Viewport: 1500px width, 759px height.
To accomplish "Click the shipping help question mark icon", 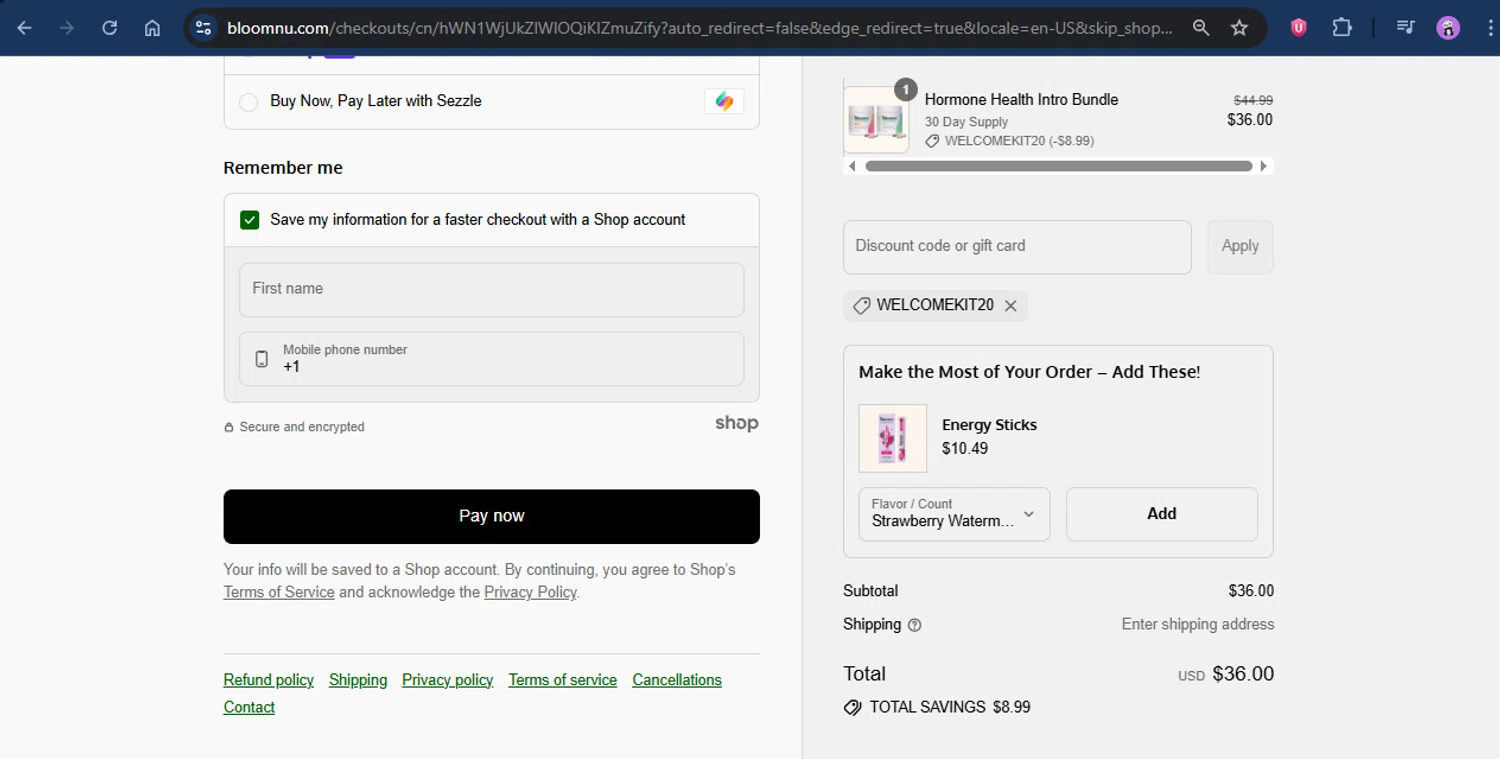I will coord(914,625).
